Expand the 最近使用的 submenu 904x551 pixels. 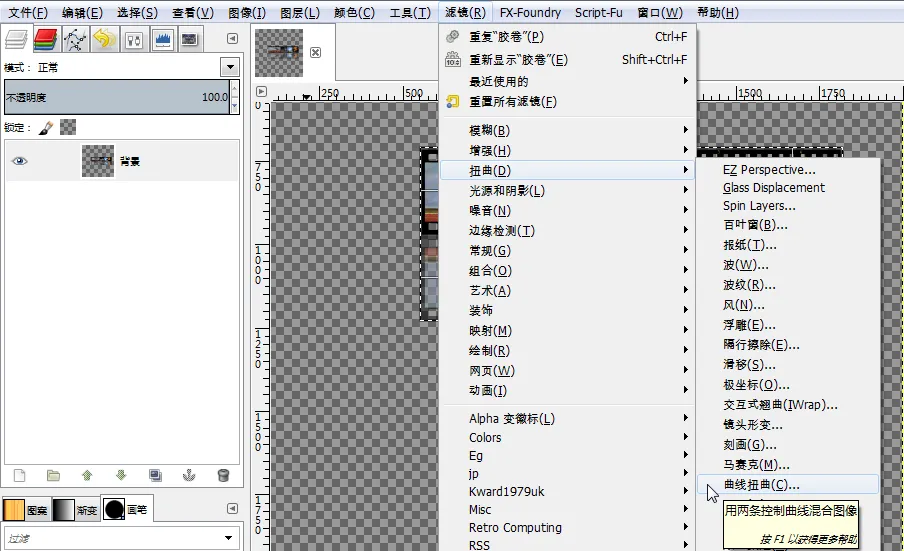(x=567, y=81)
